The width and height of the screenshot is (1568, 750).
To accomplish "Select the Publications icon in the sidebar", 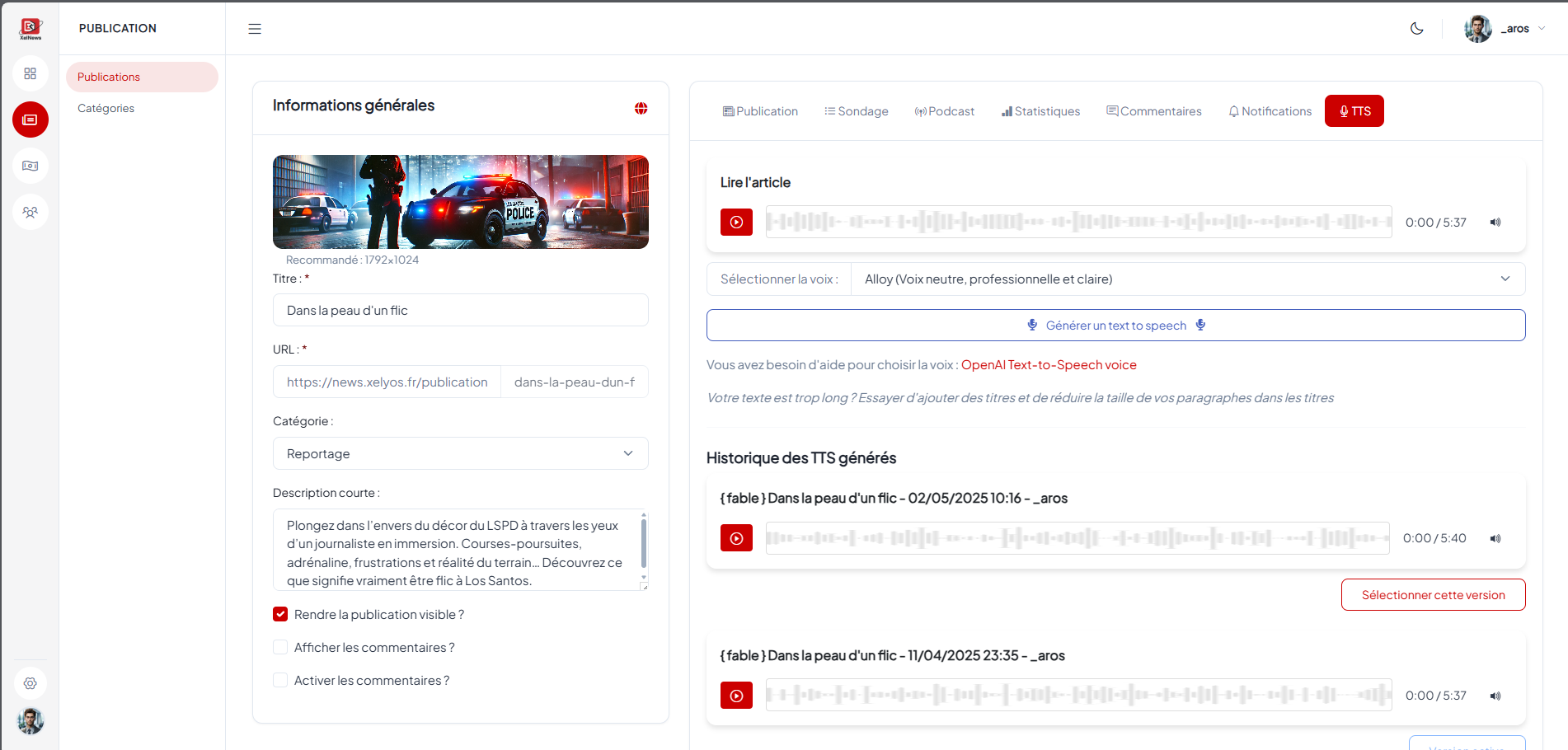I will coord(31,120).
